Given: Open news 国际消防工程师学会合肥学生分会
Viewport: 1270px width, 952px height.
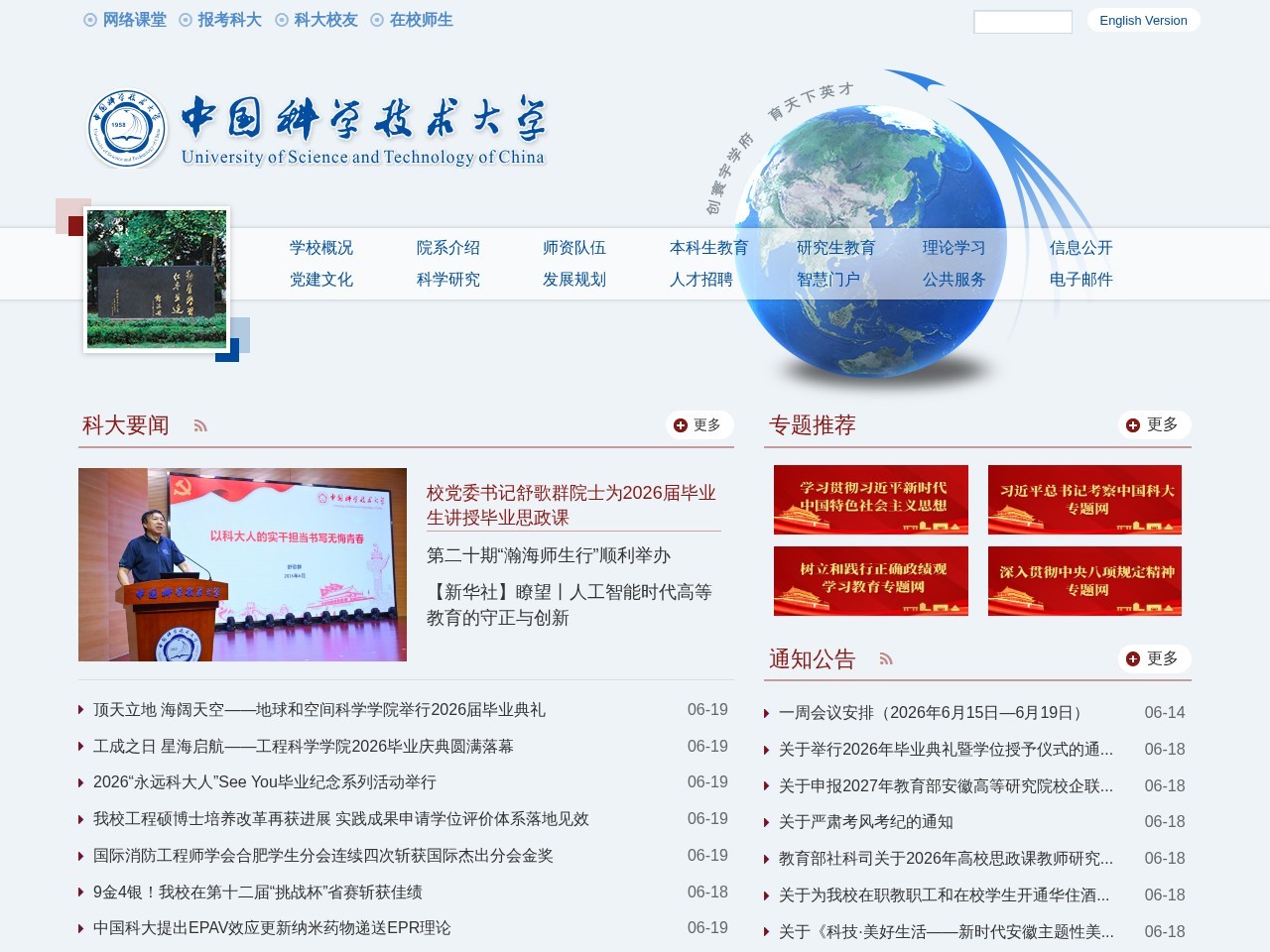Looking at the screenshot, I should (323, 856).
